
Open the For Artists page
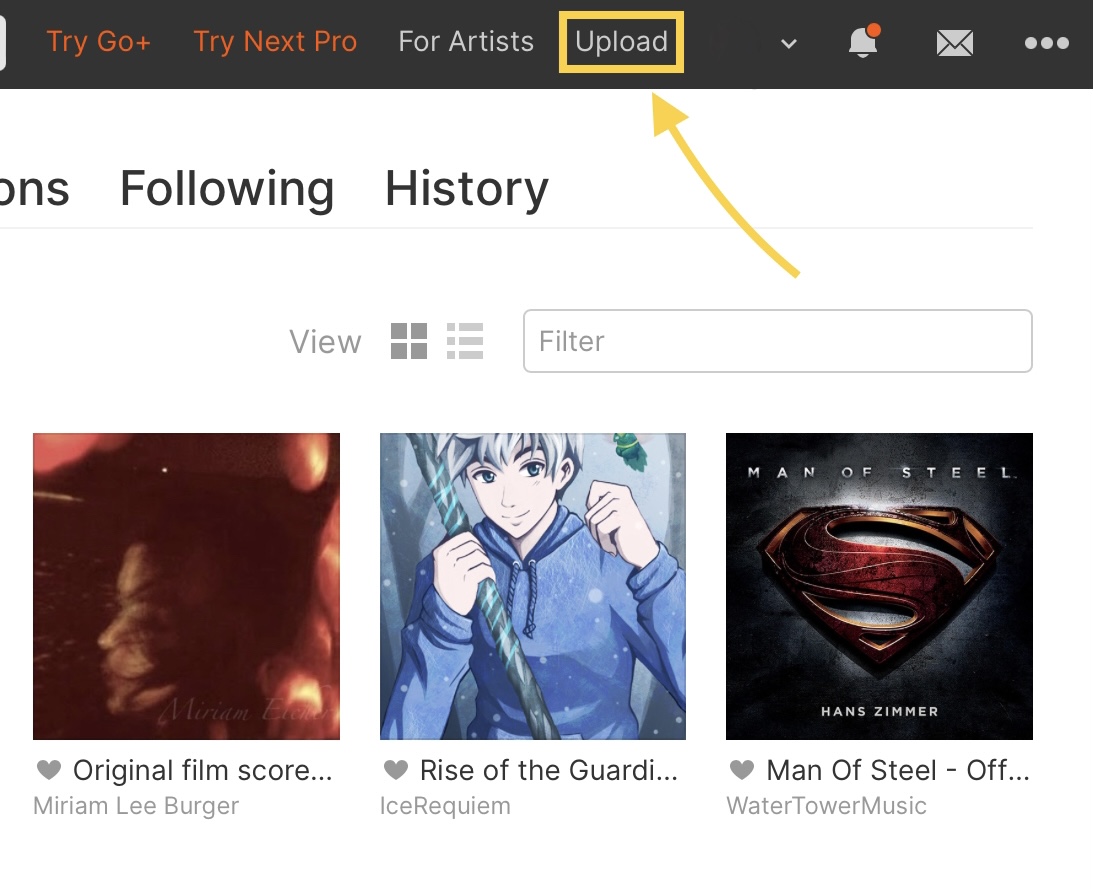466,42
